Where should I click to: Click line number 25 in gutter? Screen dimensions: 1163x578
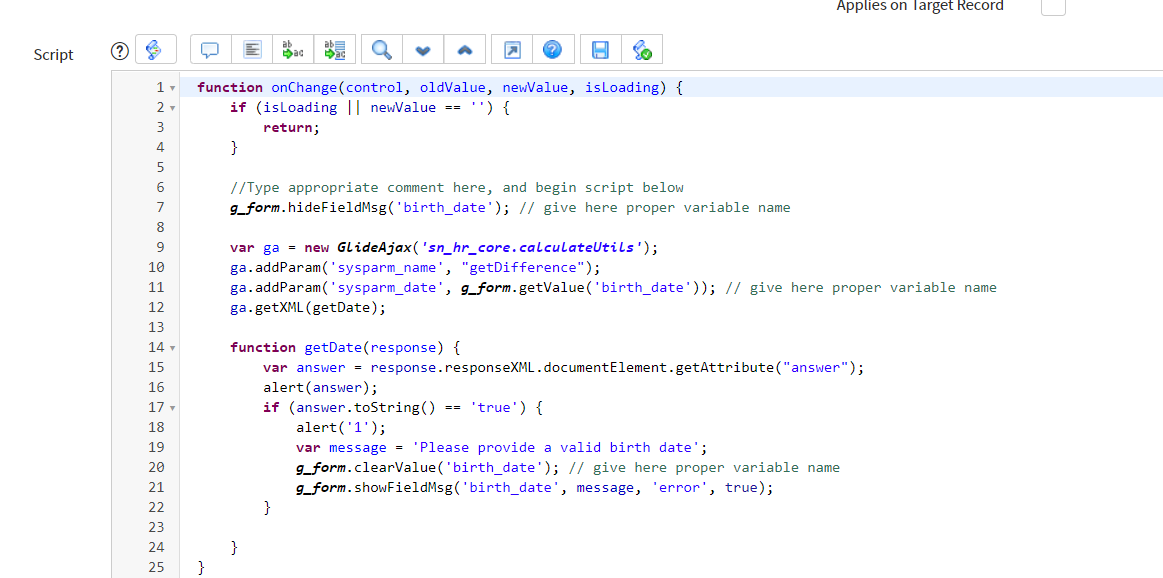point(156,568)
